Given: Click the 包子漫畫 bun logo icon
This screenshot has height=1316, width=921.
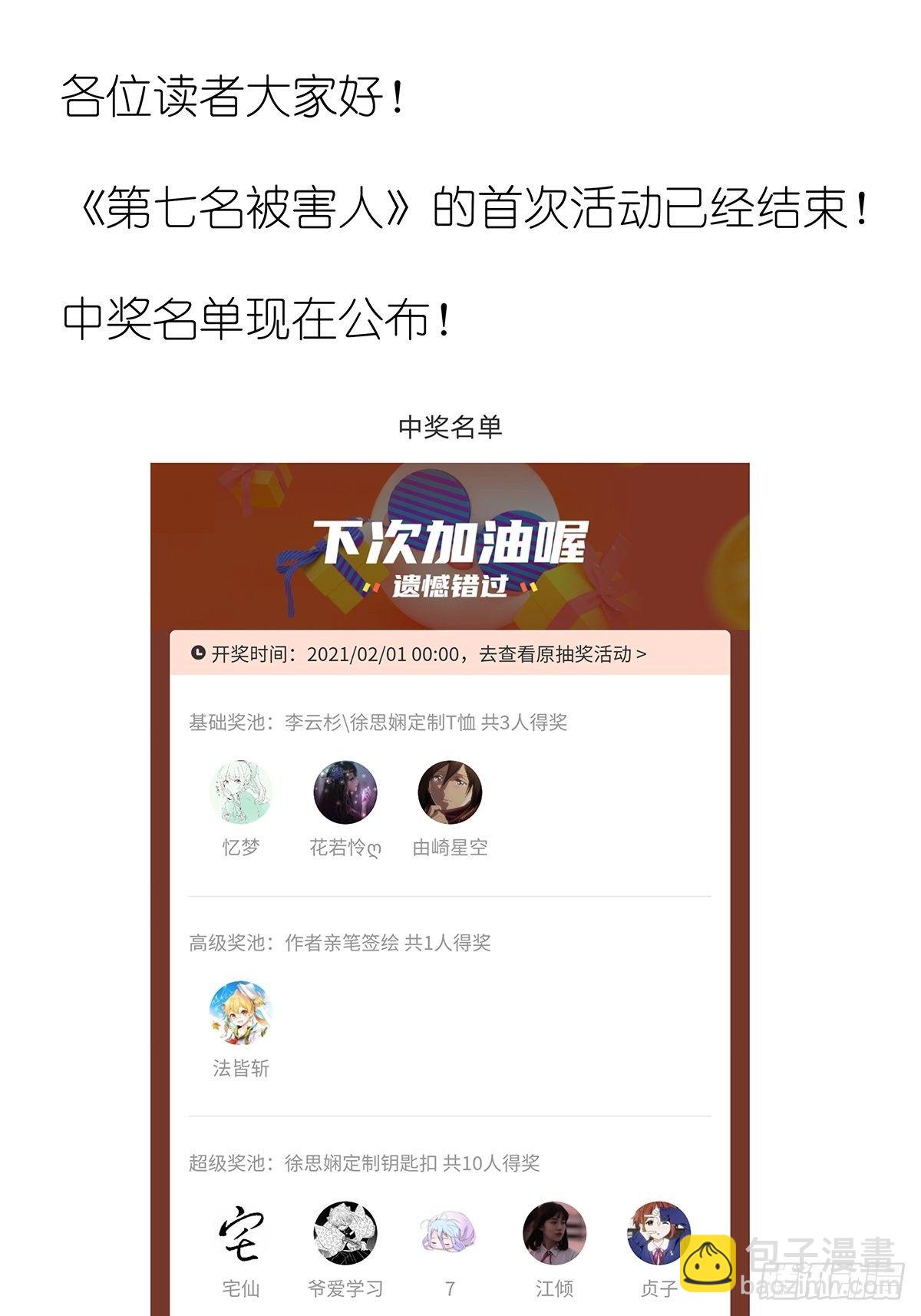Looking at the screenshot, I should click(x=708, y=1263).
